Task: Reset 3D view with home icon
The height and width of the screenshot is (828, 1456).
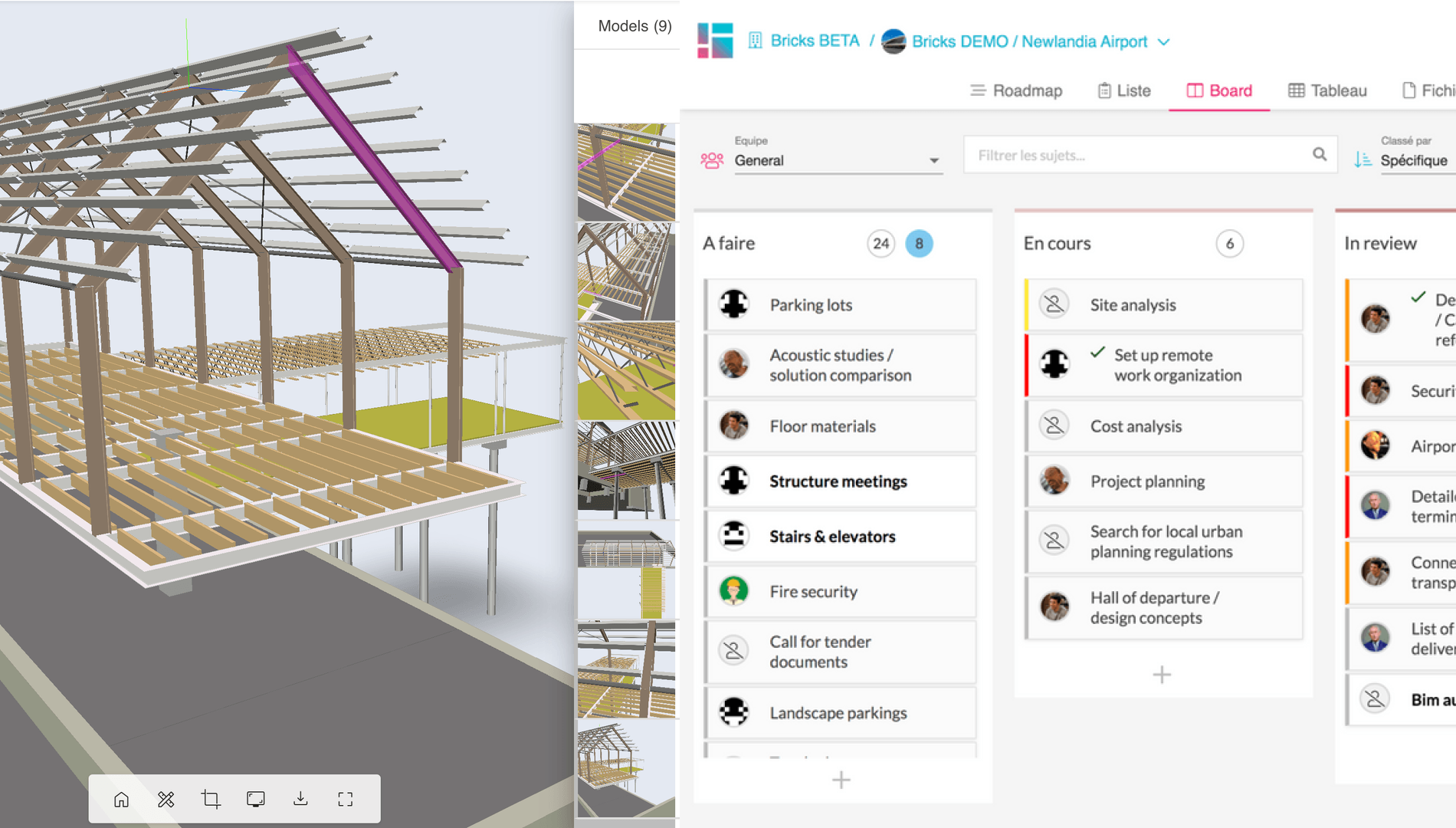Action: [121, 800]
